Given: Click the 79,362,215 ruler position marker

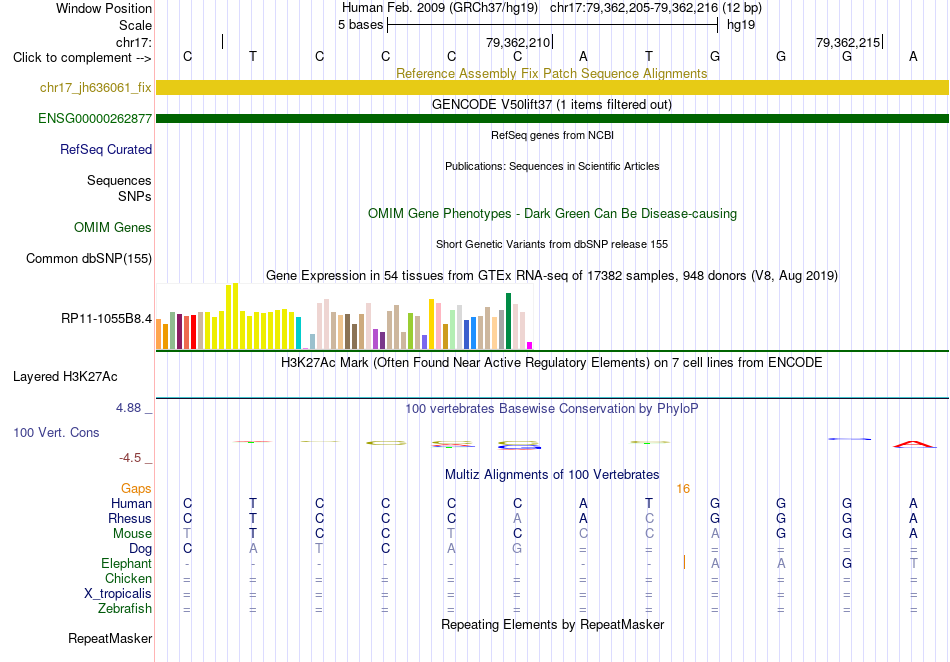Looking at the screenshot, I should click(x=848, y=42).
